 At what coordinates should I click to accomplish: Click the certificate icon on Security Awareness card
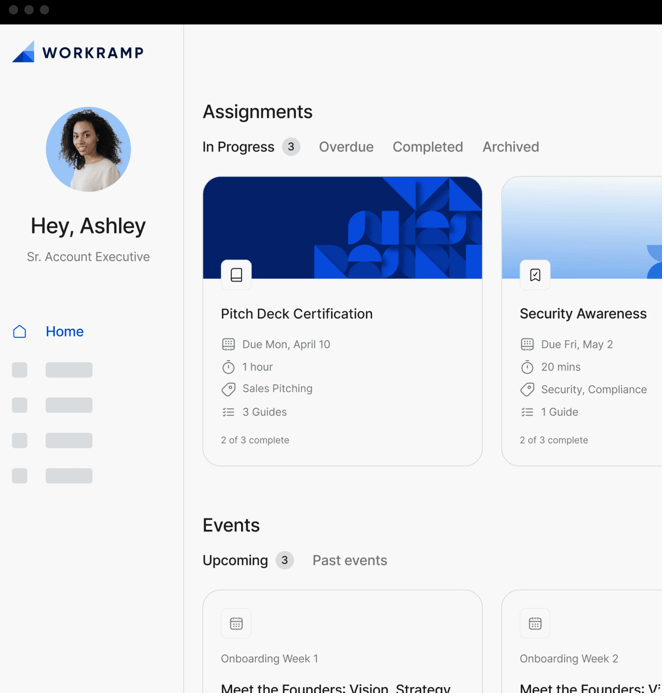tap(535, 275)
